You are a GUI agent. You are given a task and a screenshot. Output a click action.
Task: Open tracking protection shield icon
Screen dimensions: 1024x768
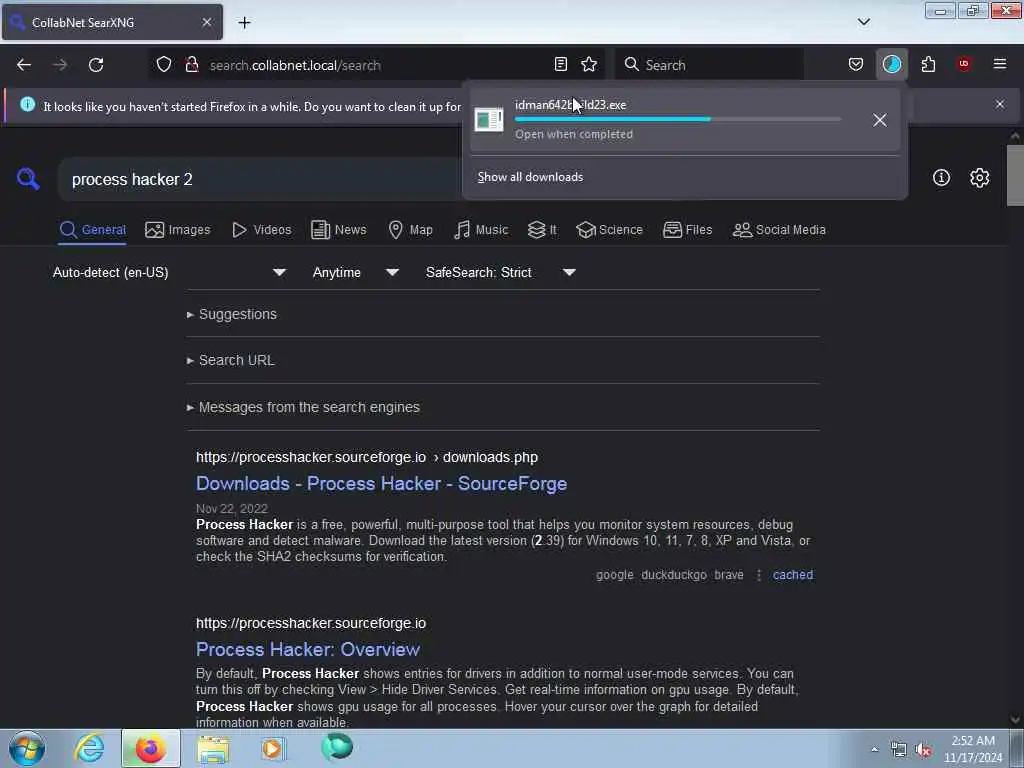click(164, 65)
